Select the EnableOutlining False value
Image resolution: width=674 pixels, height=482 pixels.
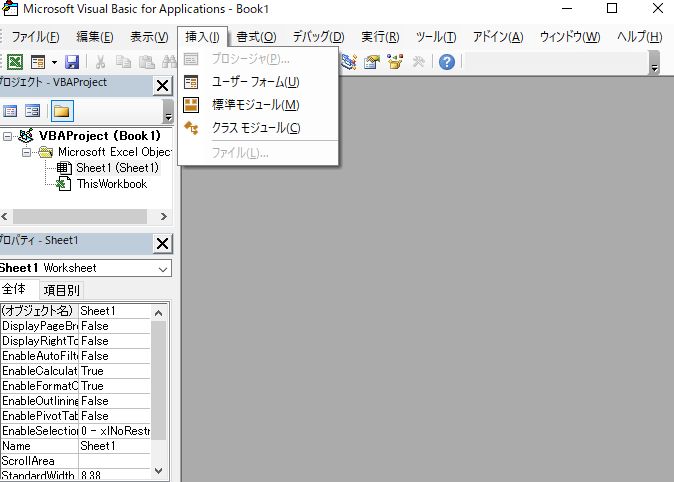(114, 401)
